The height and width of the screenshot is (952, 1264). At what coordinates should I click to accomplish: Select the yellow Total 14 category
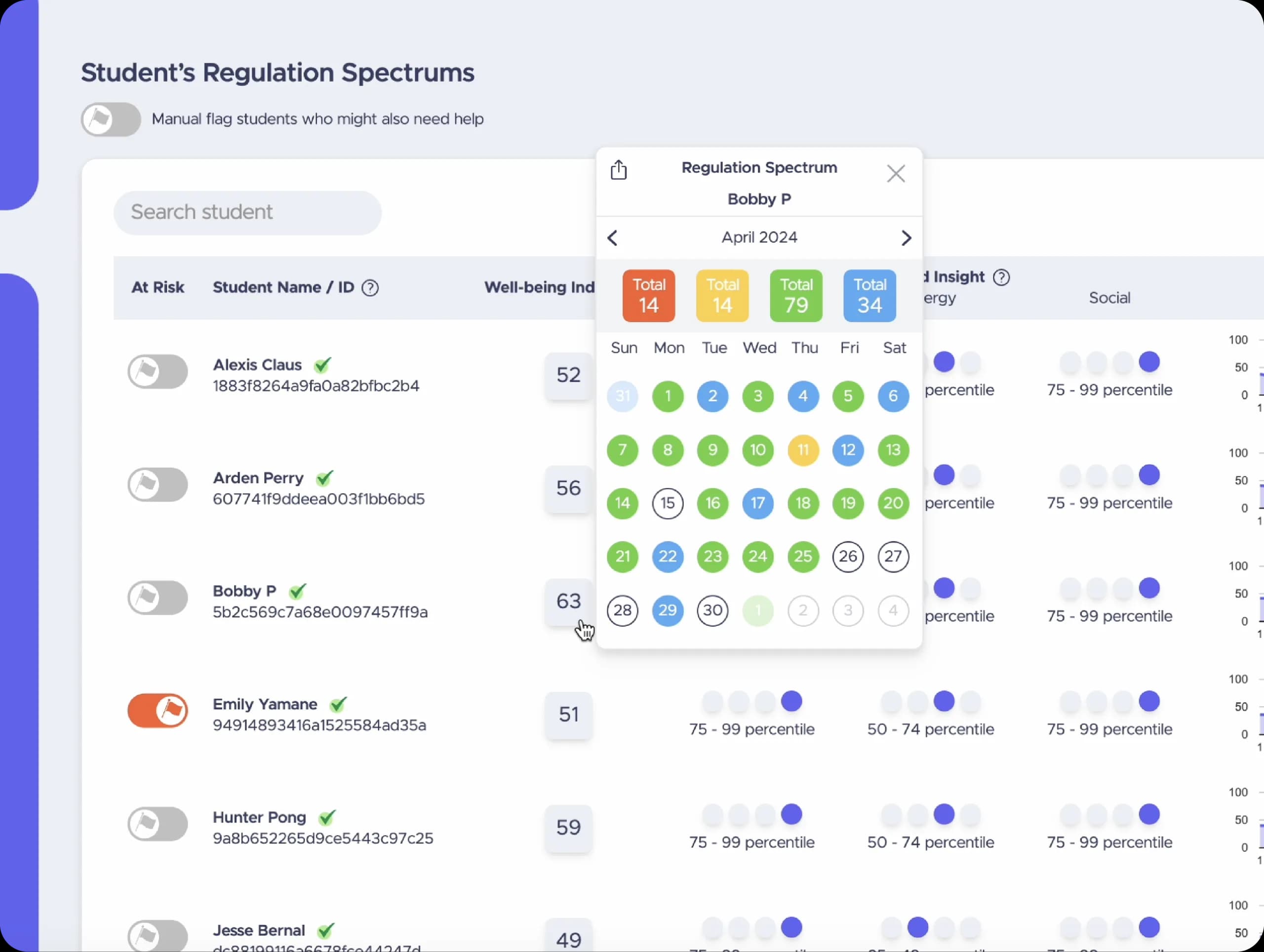pyautogui.click(x=722, y=296)
